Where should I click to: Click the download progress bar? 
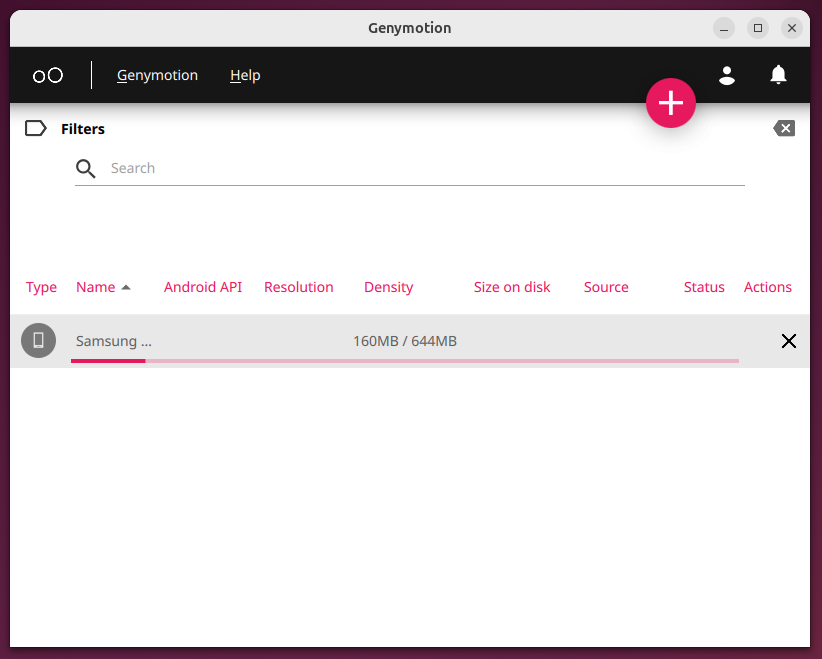pos(405,360)
